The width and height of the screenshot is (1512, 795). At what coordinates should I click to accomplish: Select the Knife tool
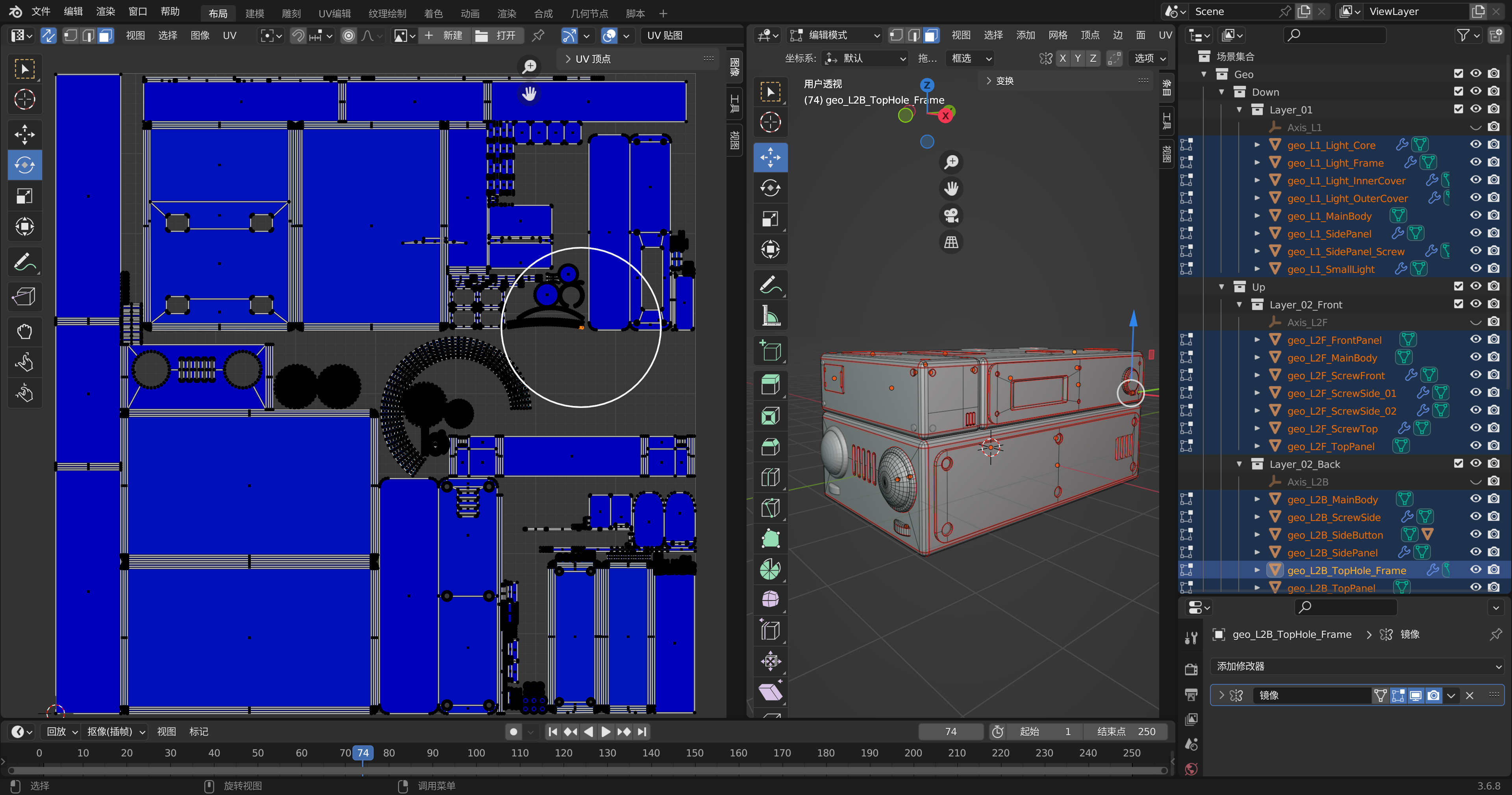[x=770, y=508]
